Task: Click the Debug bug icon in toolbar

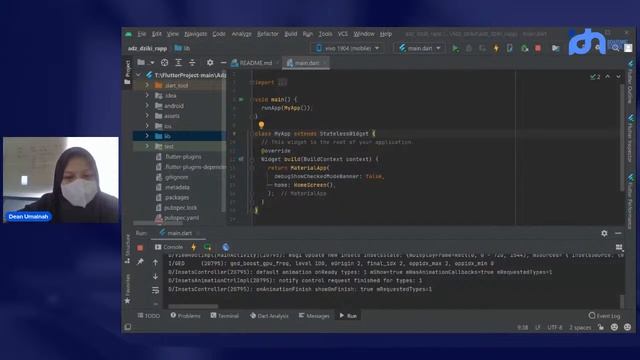Action: pyautogui.click(x=469, y=48)
